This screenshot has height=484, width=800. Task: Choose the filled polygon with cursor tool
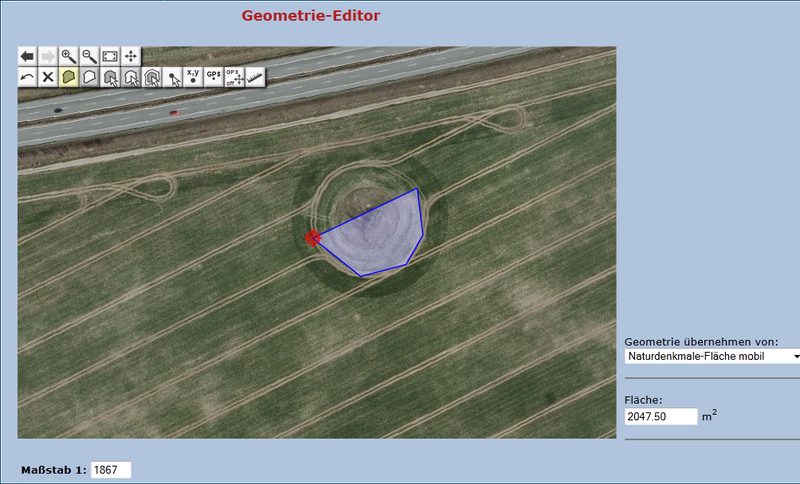click(x=111, y=76)
